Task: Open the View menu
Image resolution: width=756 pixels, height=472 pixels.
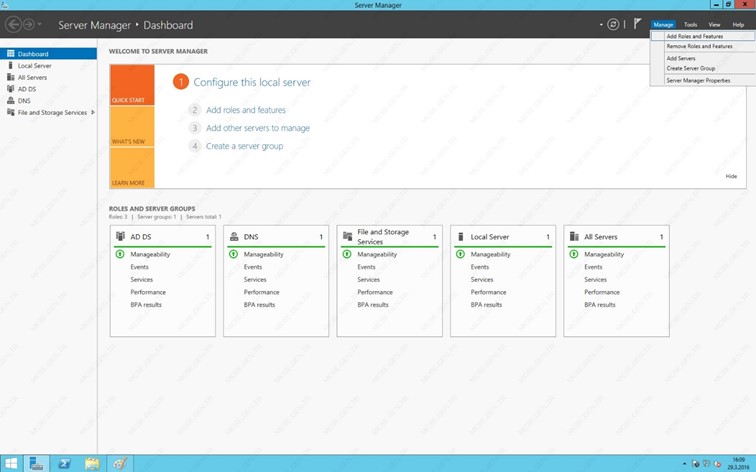Action: [714, 25]
